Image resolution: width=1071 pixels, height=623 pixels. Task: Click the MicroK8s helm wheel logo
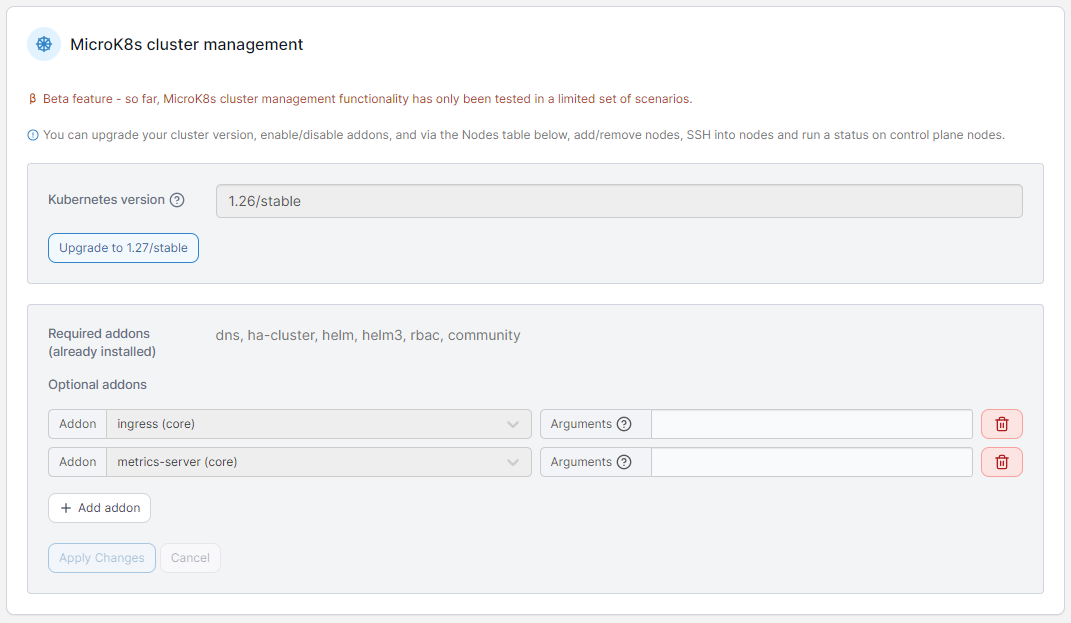pyautogui.click(x=44, y=44)
